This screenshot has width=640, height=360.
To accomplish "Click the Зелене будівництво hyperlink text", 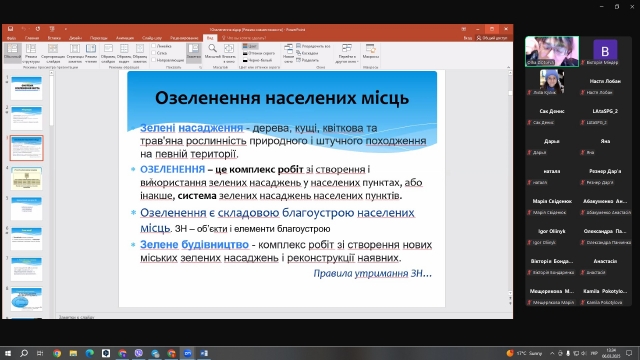I will (x=194, y=244).
